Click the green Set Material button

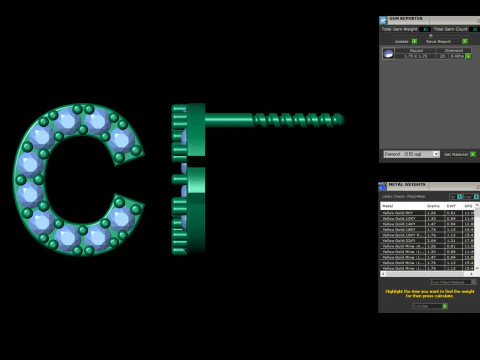pyautogui.click(x=473, y=154)
